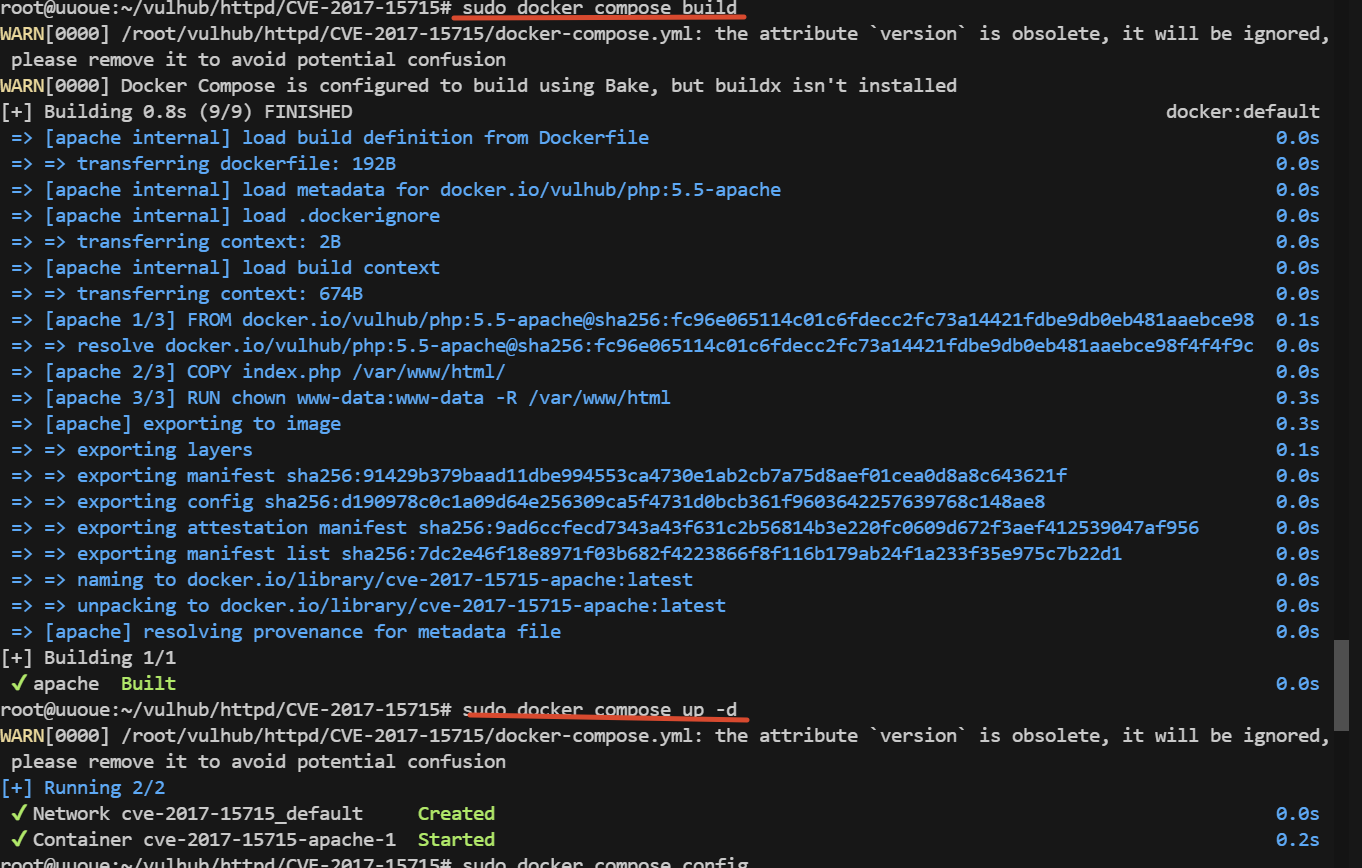Click the checkmark beside 'Container cve-2017-15715-apache-1'
1362x868 pixels.
point(18,839)
